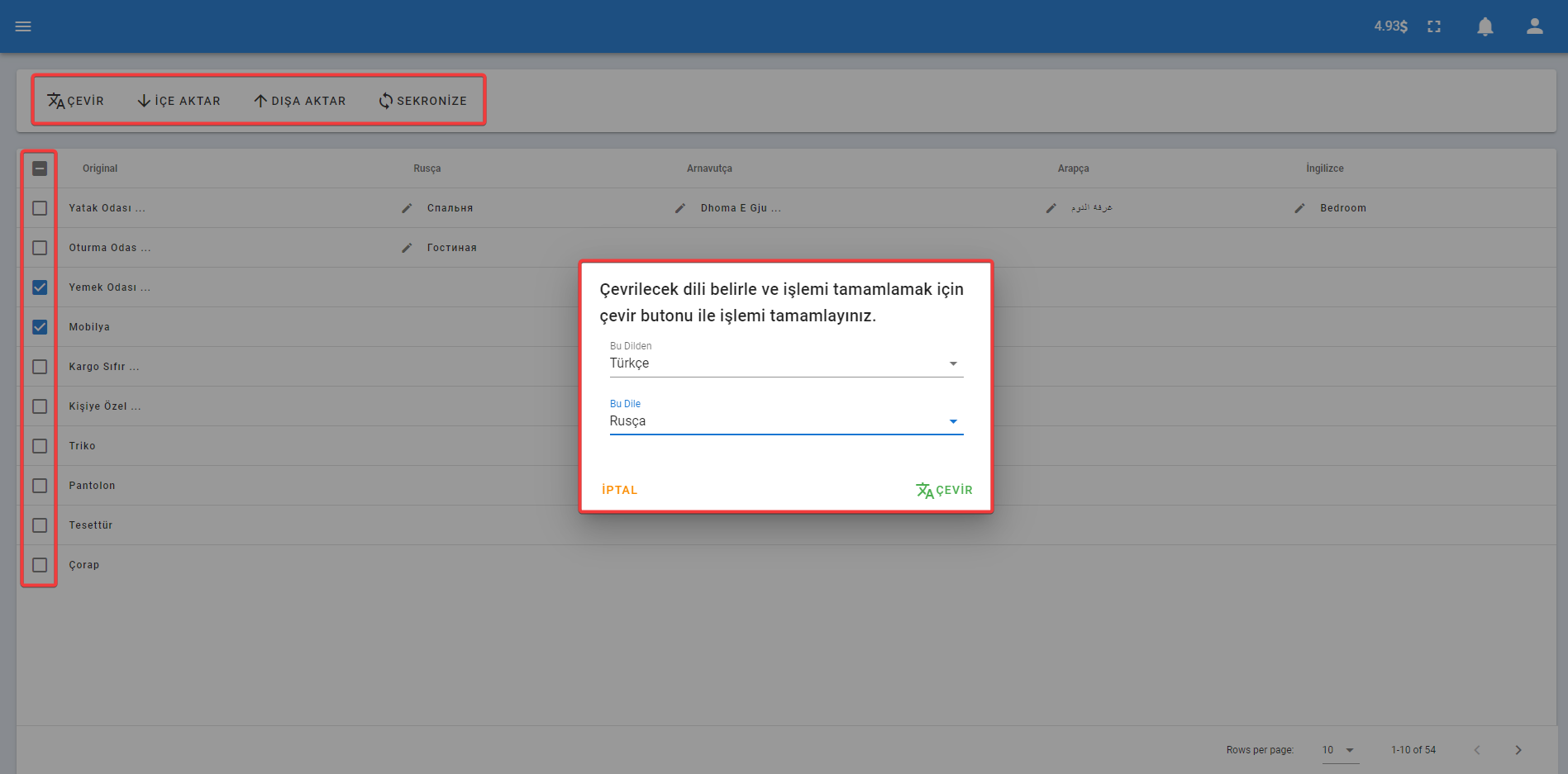Confirm with the green ÇEVİR dialog button
Viewport: 1568px width, 774px height.
pos(944,490)
